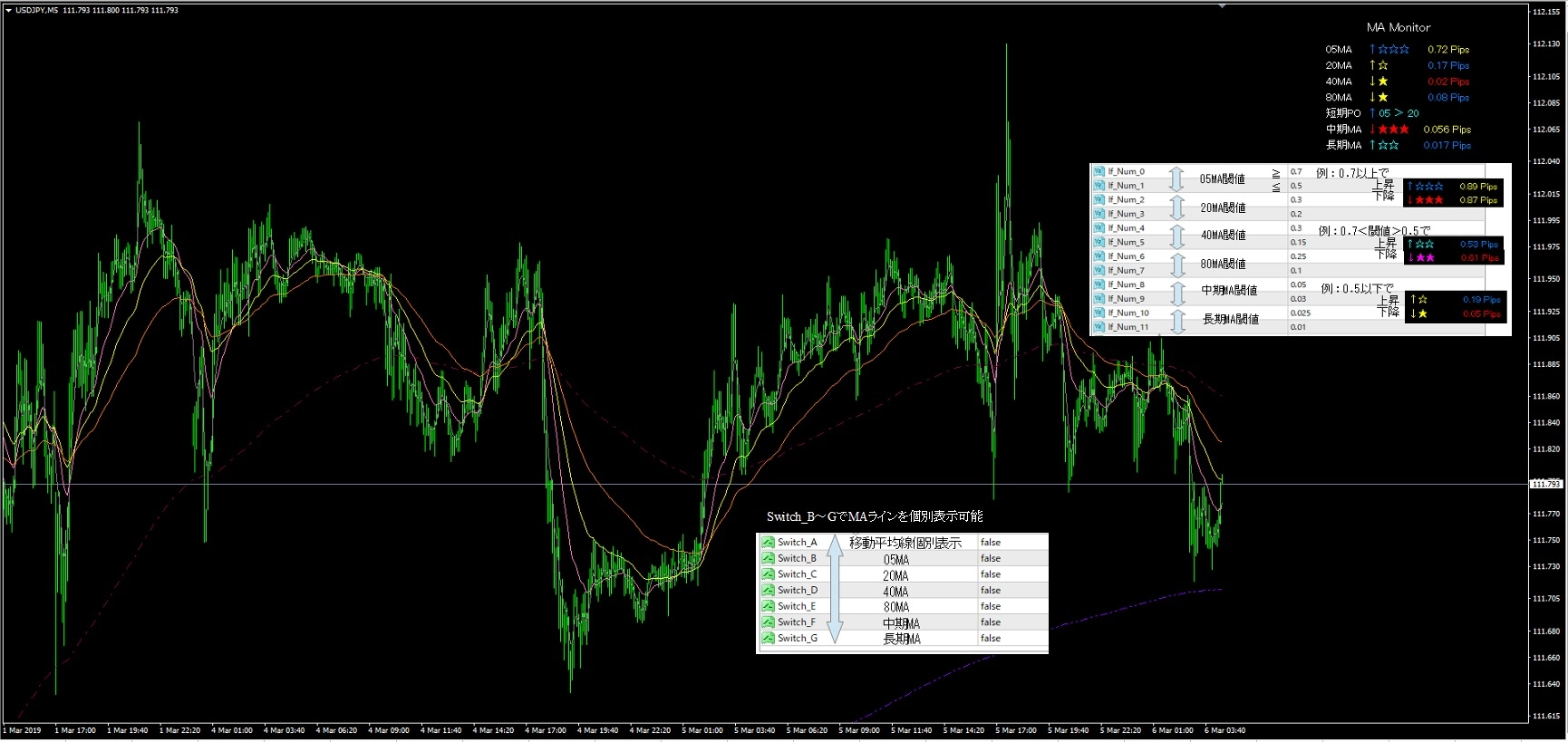Image resolution: width=1568 pixels, height=742 pixels.
Task: Click the 6 Mar 03:40 time axis label
Action: pos(1224,730)
